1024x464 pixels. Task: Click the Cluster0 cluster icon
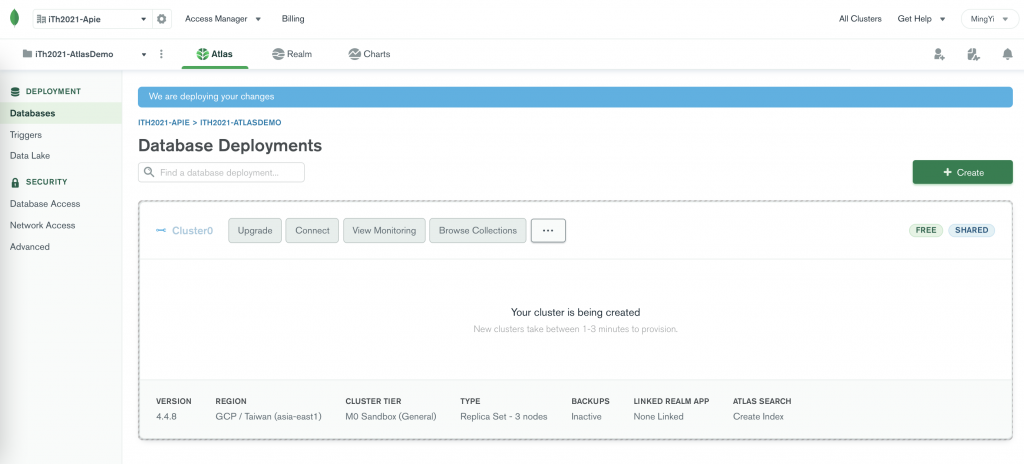coord(161,231)
